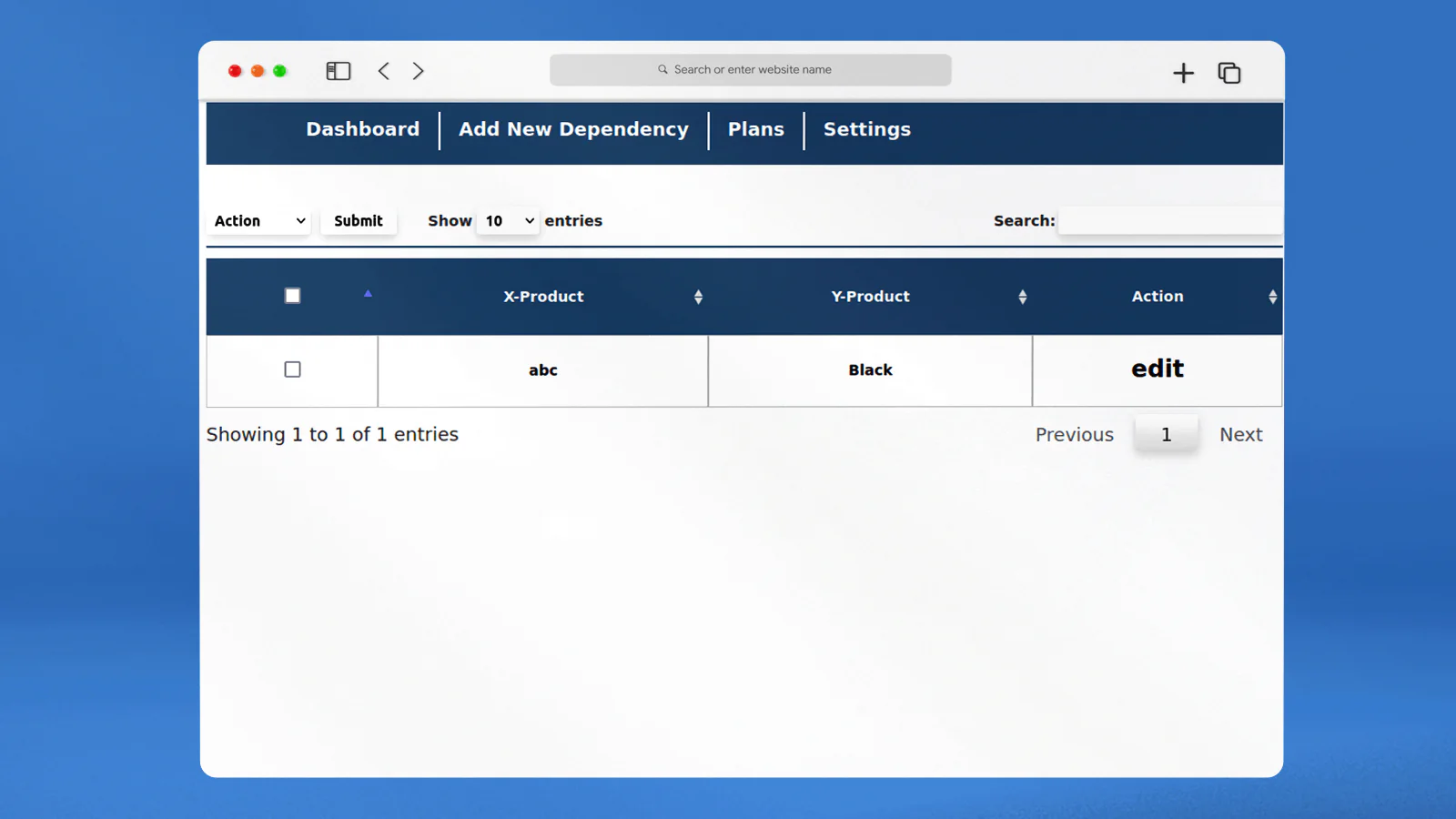The height and width of the screenshot is (819, 1456).
Task: Open the Dashboard menu item
Action: point(363,129)
